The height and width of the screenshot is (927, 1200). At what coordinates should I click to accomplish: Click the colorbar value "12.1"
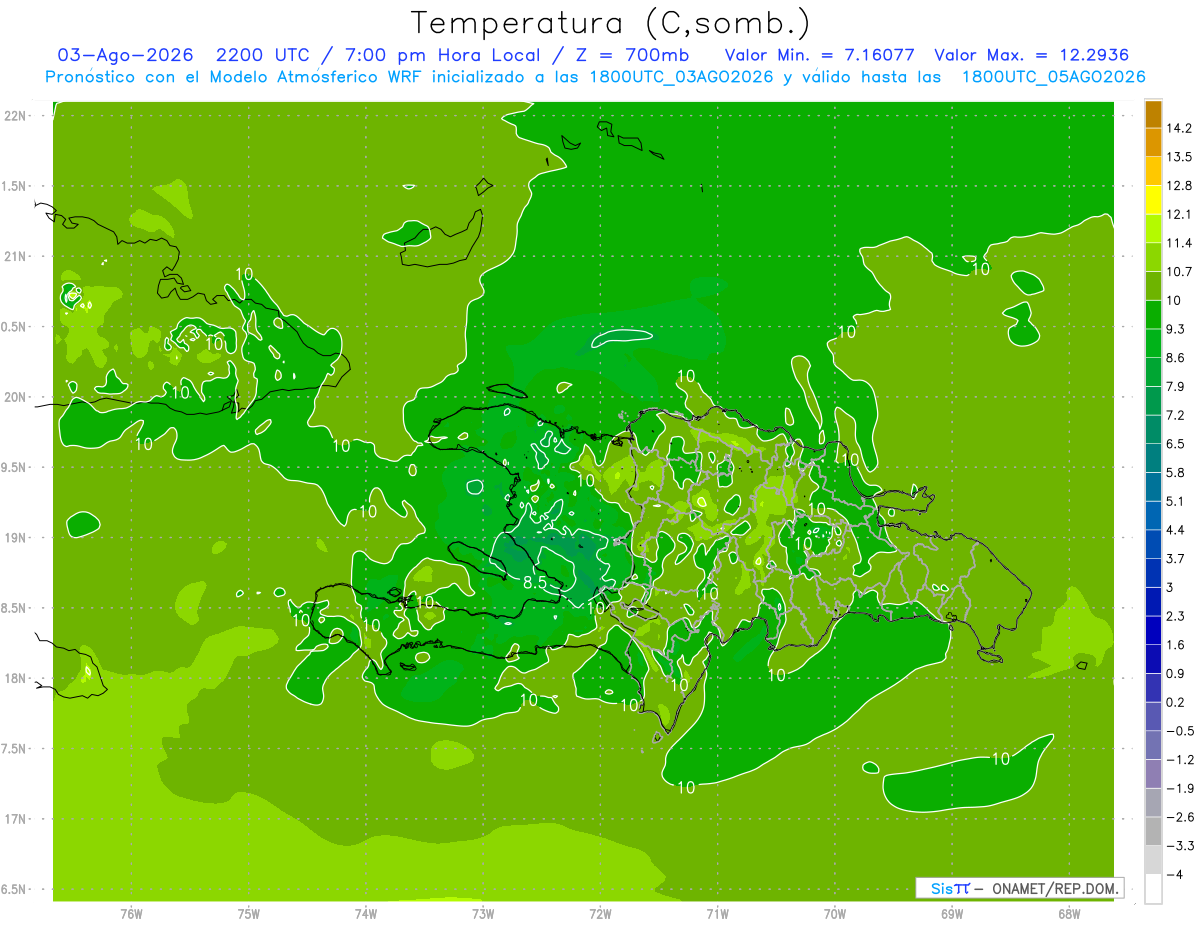point(1179,214)
